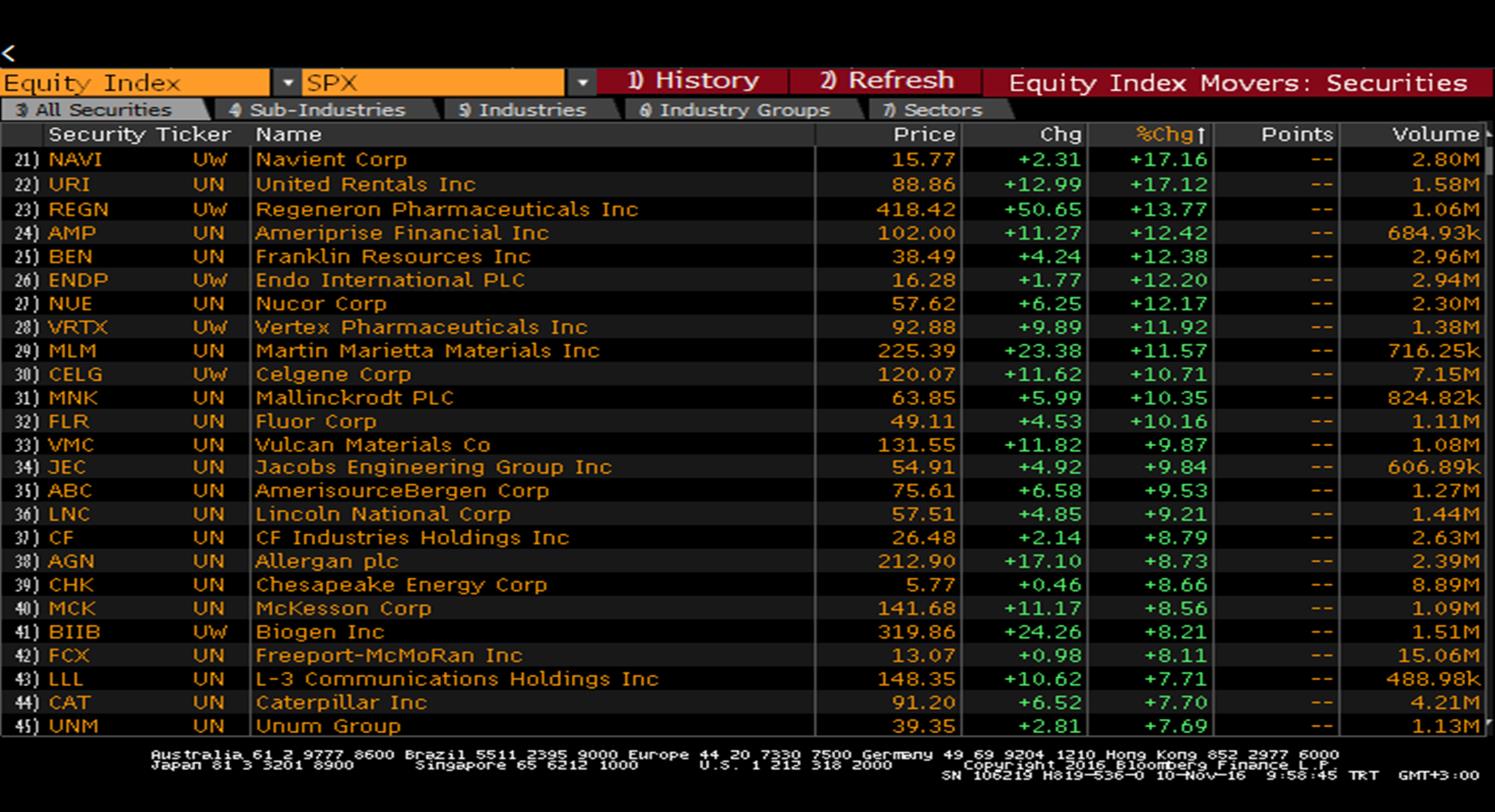Click United Rentals percent change +17.12
1495x812 pixels.
1169,185
